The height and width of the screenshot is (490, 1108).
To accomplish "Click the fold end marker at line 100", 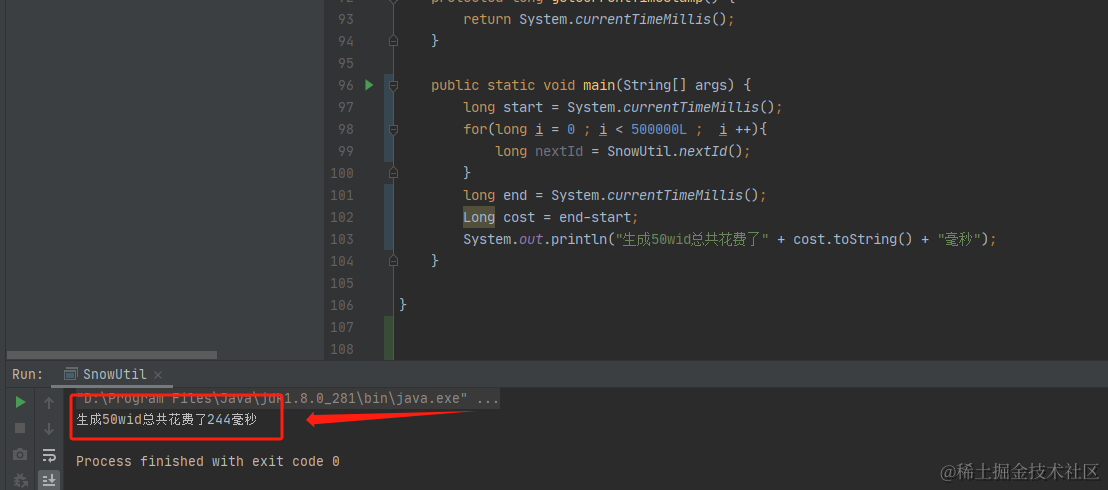I will click(394, 173).
